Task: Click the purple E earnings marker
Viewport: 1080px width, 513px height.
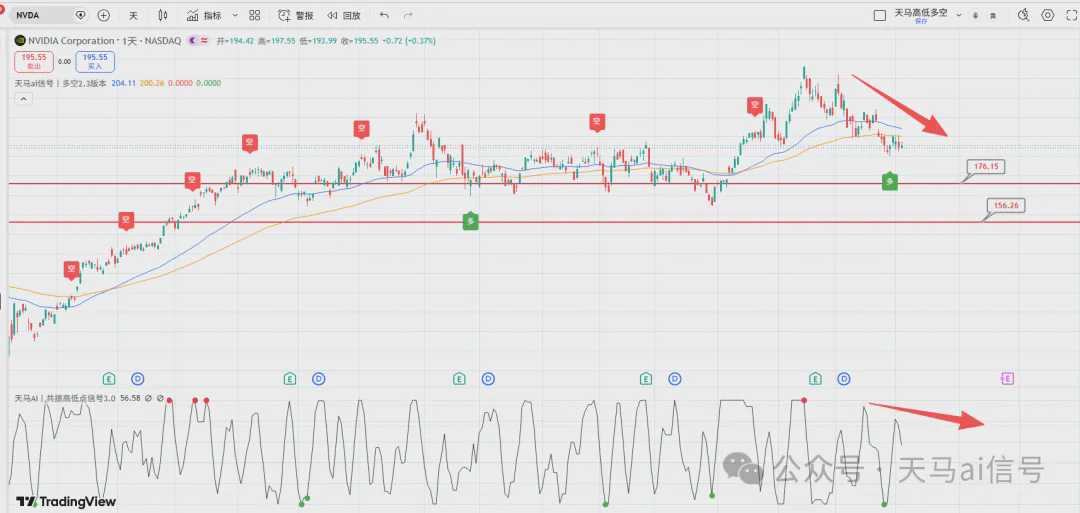Action: [1007, 378]
